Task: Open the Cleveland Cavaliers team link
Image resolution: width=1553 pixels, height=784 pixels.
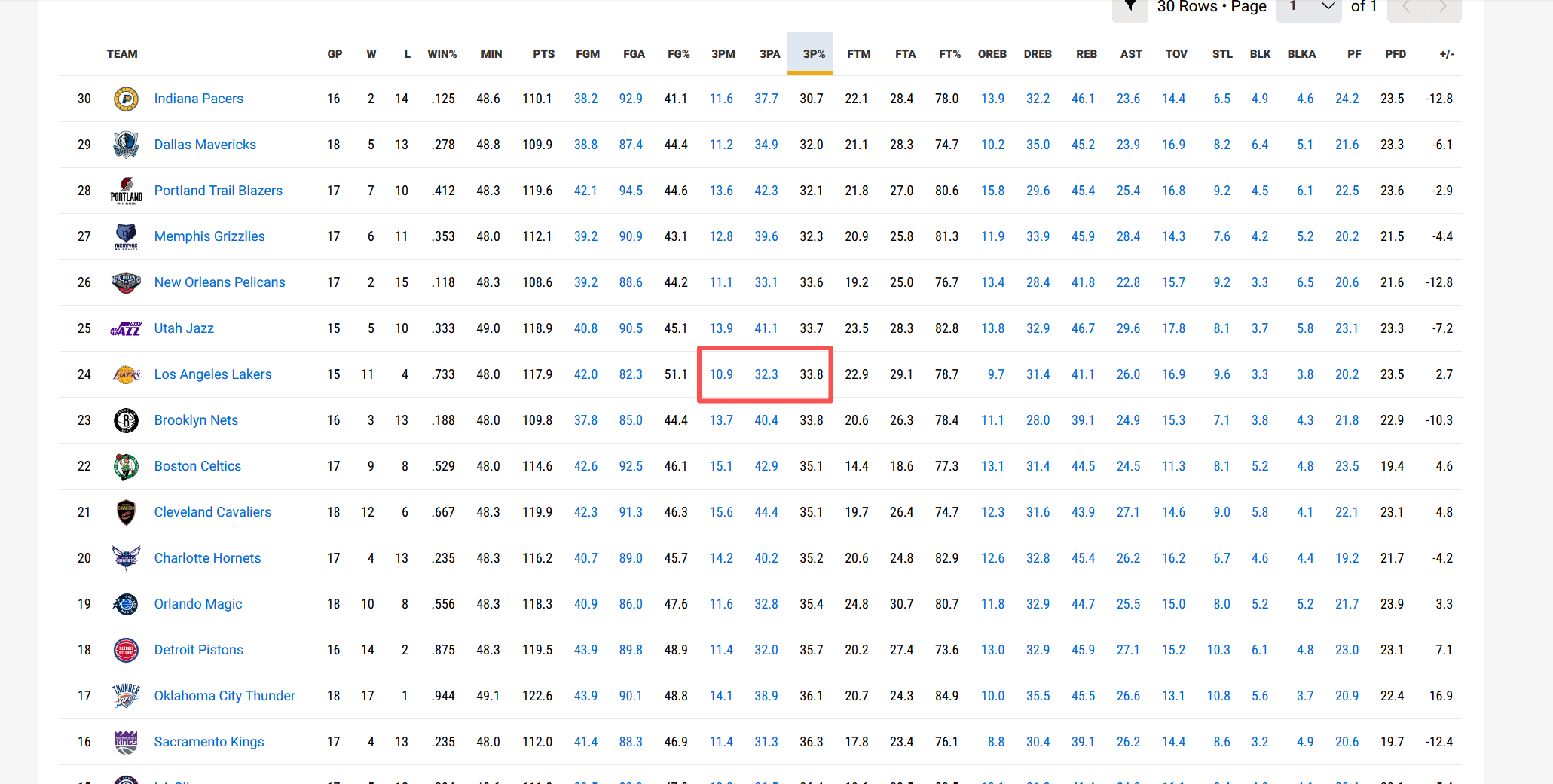Action: point(212,512)
